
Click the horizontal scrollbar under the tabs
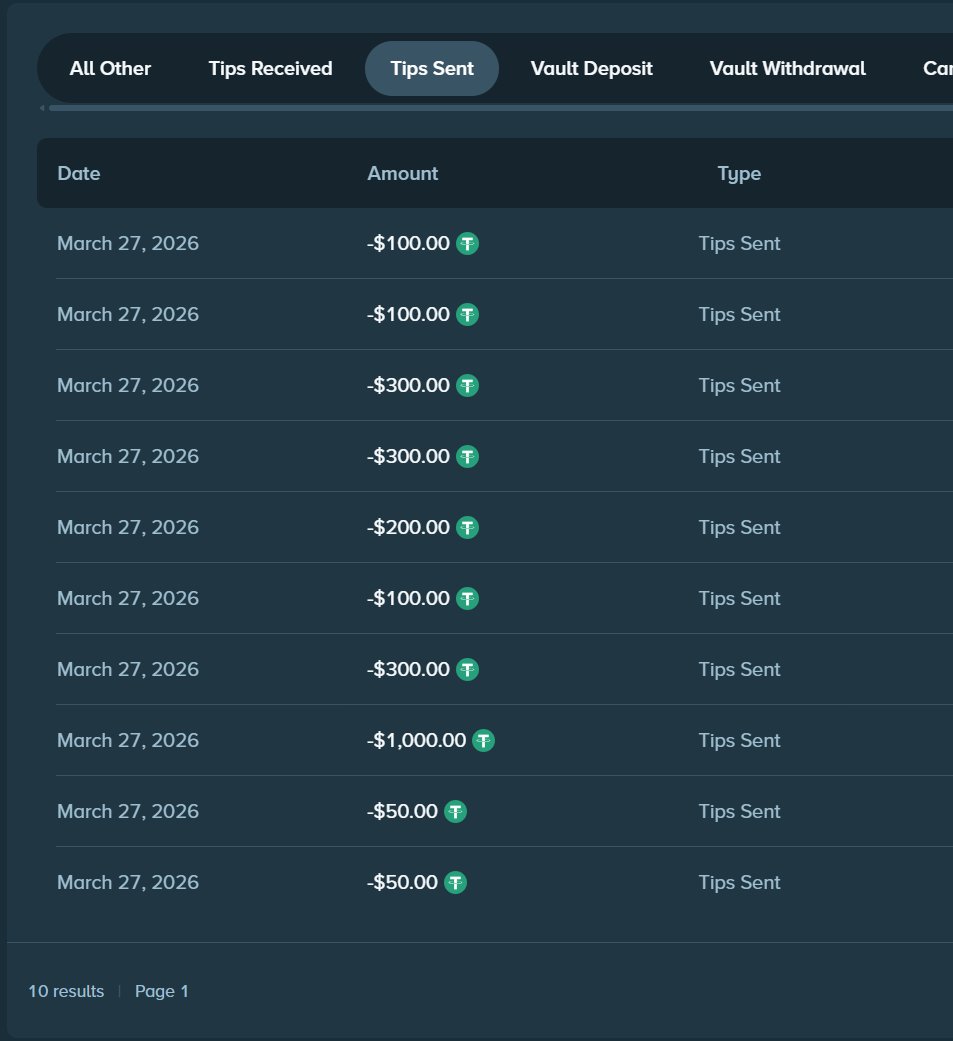pyautogui.click(x=501, y=108)
